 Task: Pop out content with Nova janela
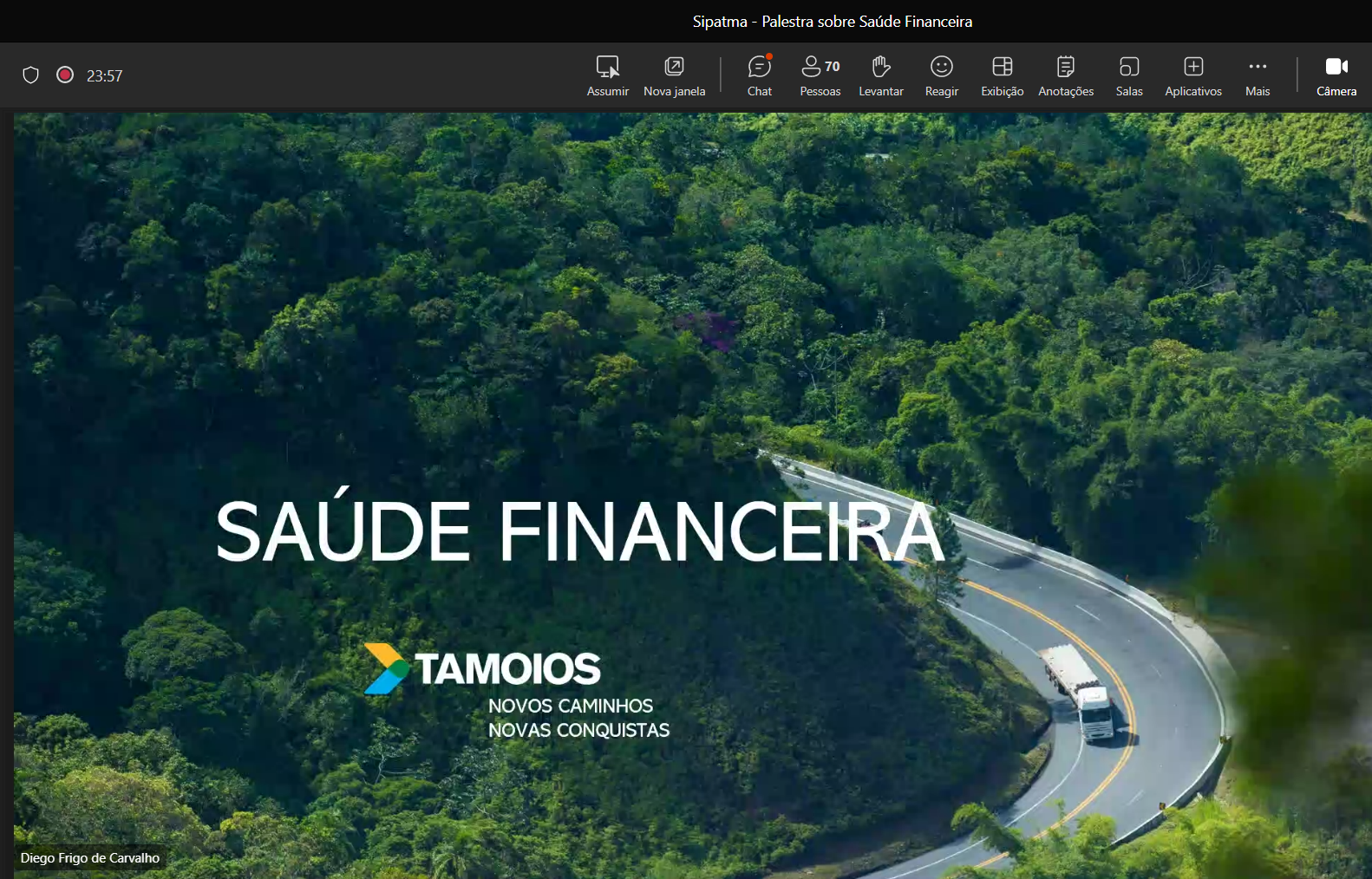click(674, 76)
